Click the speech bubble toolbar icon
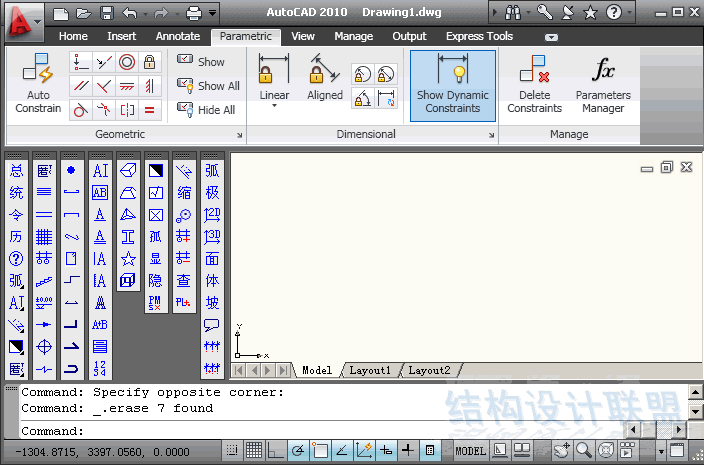 point(212,325)
